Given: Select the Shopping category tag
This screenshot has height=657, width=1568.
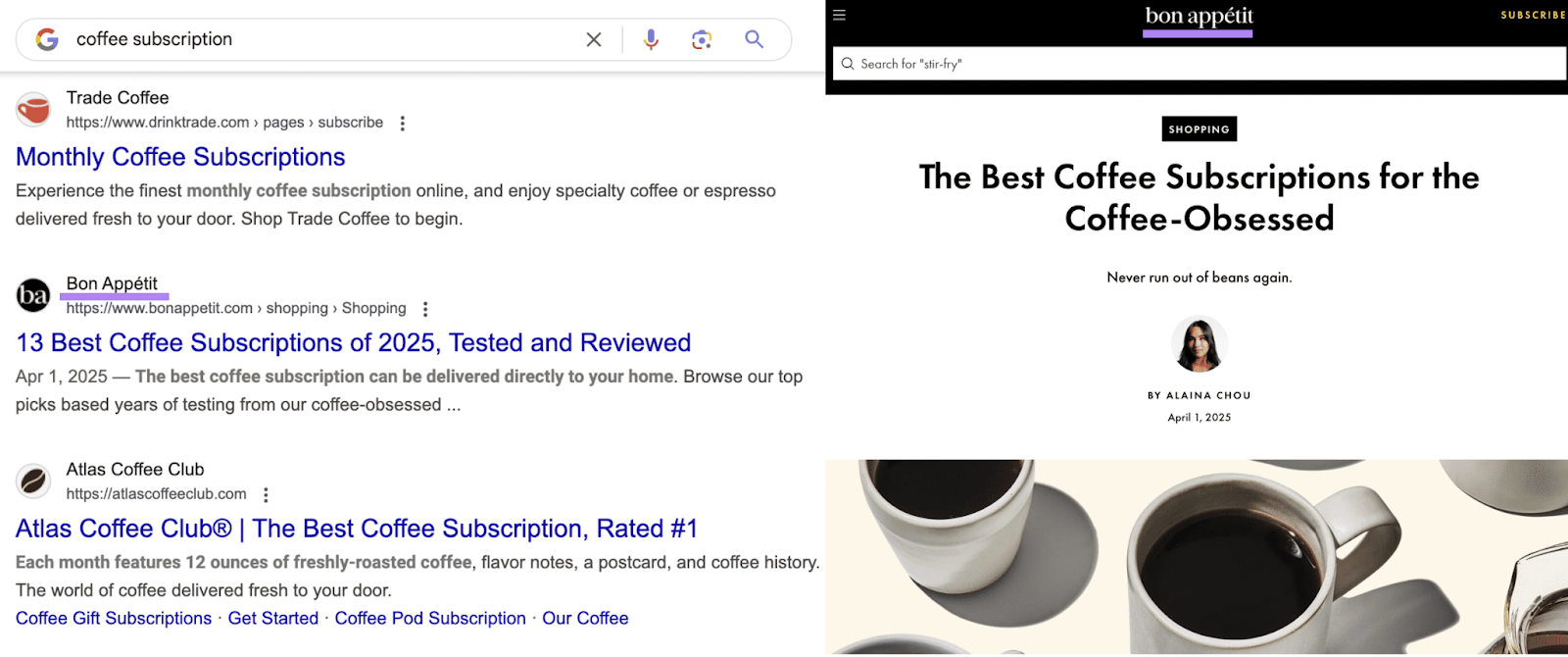Looking at the screenshot, I should click(x=1199, y=129).
